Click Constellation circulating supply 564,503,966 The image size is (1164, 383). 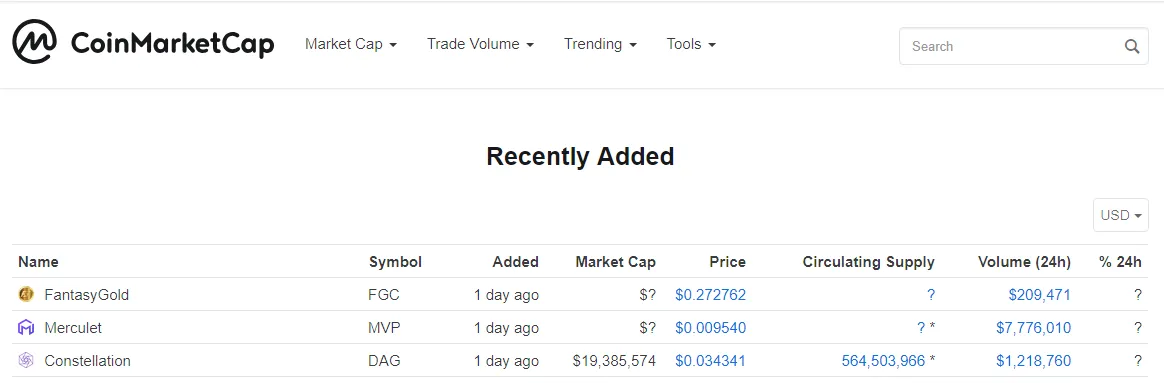(883, 361)
